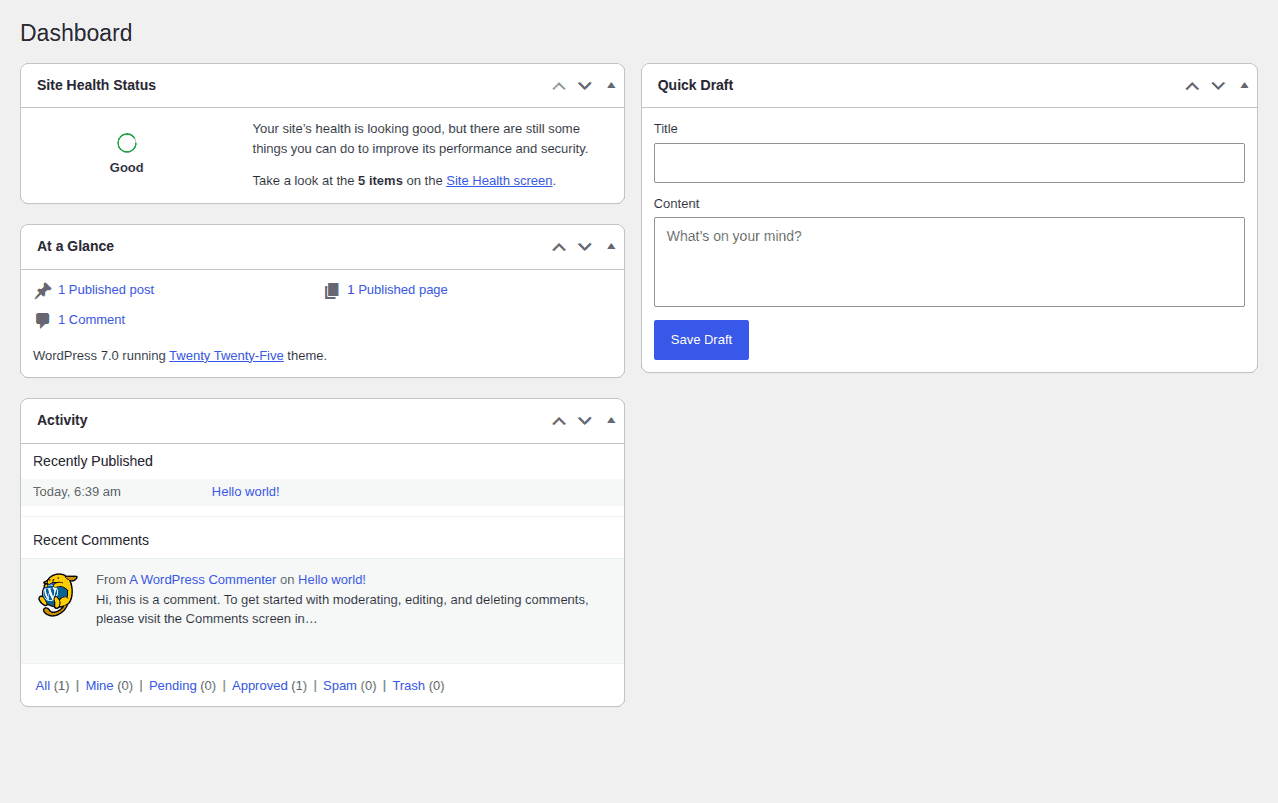Filter comments by Mine

100,686
